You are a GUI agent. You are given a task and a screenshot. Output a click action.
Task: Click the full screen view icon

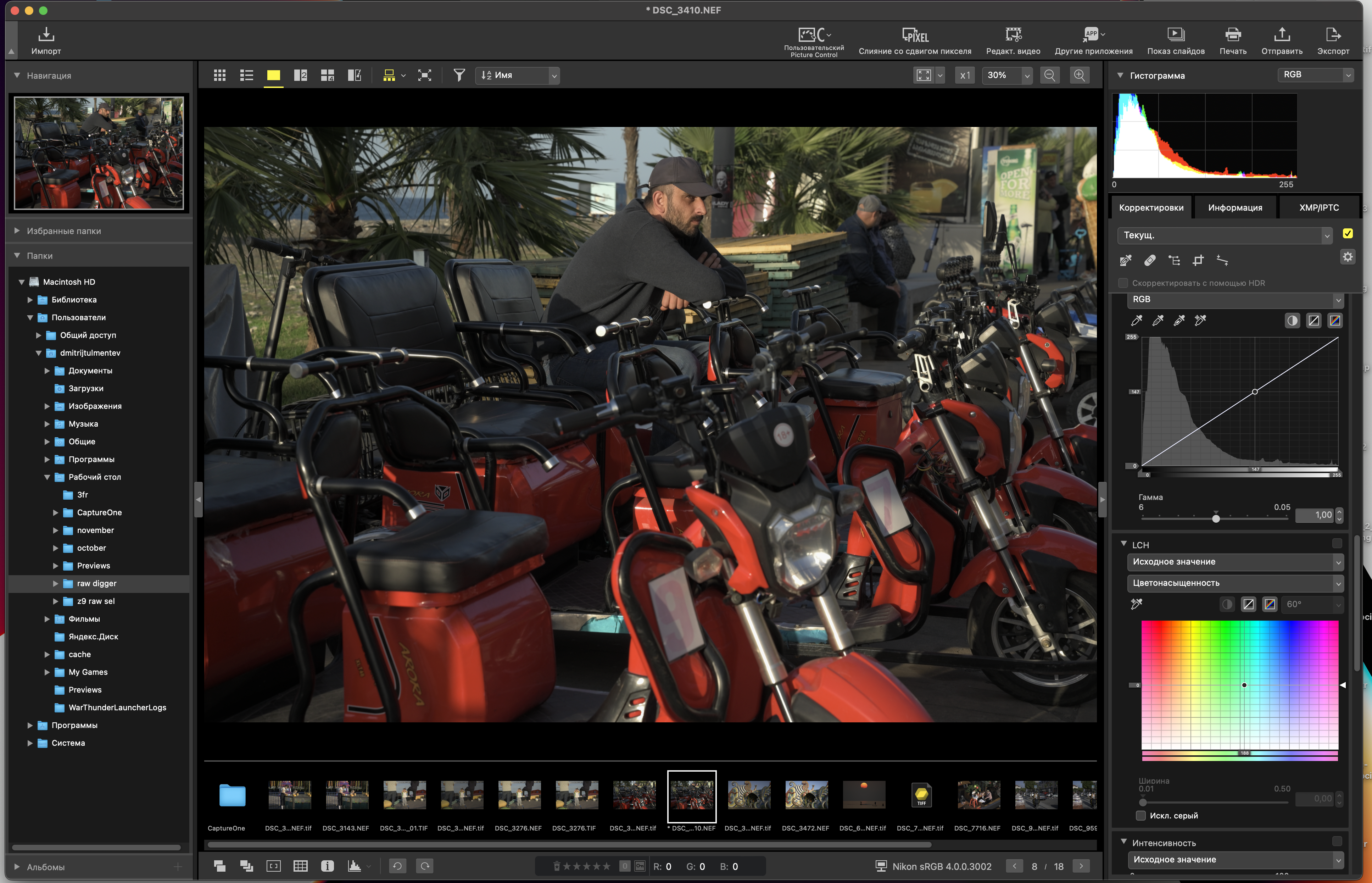coord(424,75)
